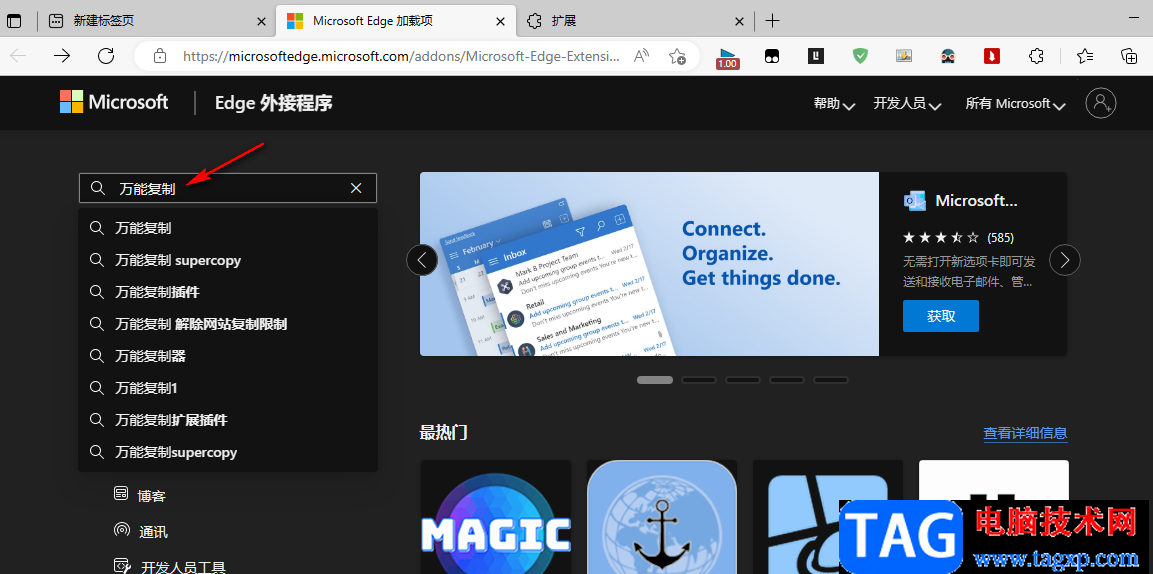Close the 扩展 tab

[x=740, y=21]
